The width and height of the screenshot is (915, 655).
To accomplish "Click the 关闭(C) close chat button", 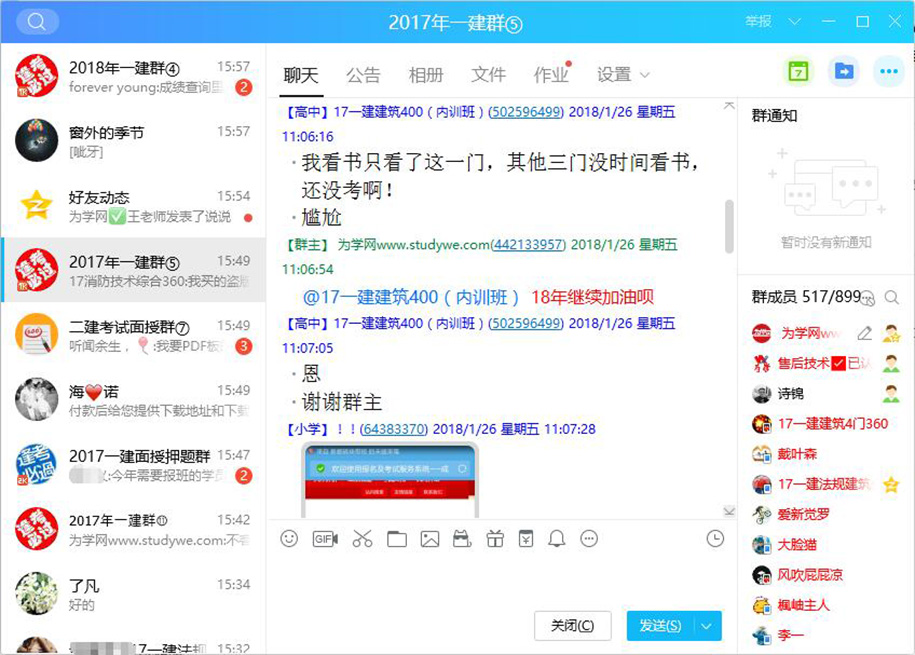I will (x=572, y=626).
